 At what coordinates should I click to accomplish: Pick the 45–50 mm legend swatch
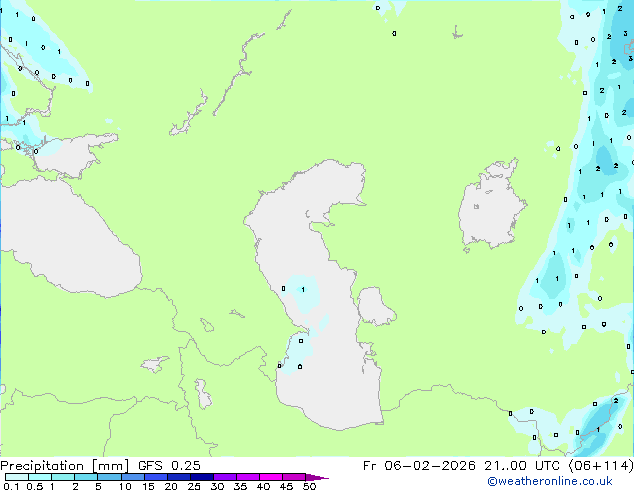pyautogui.click(x=294, y=477)
